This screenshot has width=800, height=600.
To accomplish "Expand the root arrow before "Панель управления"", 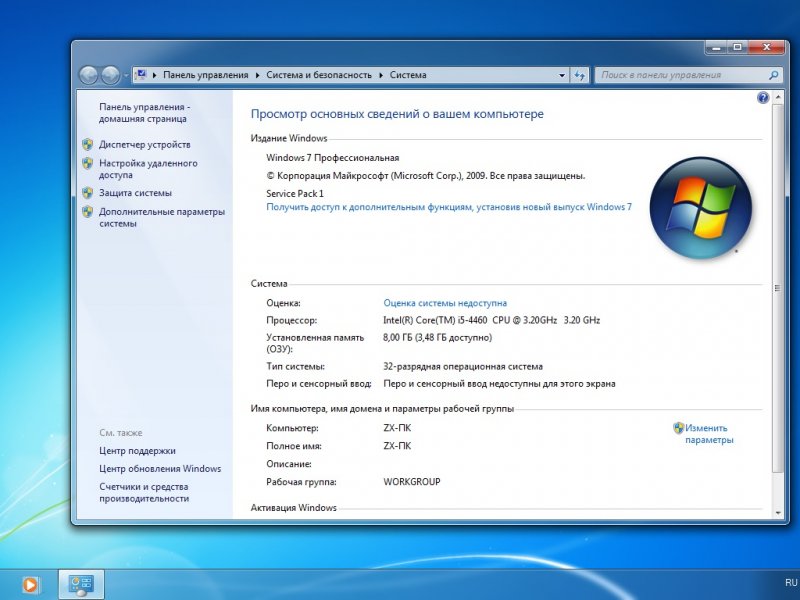I will (155, 75).
